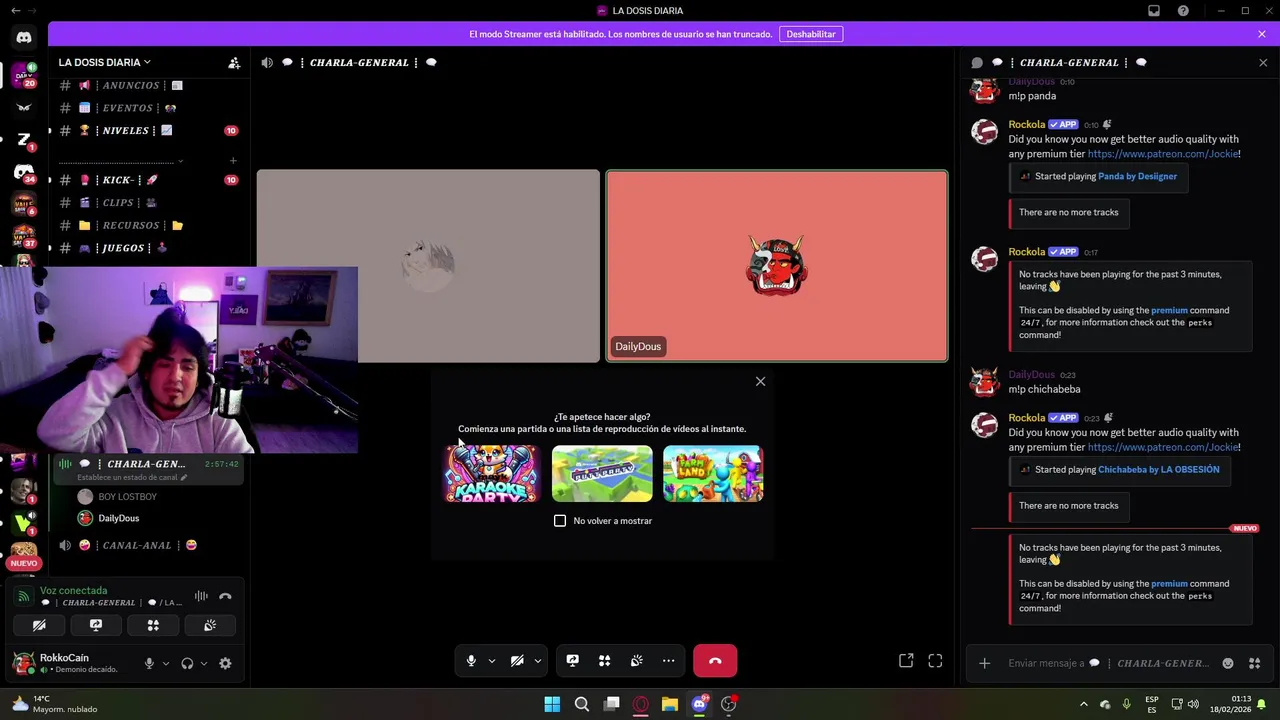Open the Z server icon in sidebar
Viewport: 1280px width, 720px height.
[x=24, y=140]
